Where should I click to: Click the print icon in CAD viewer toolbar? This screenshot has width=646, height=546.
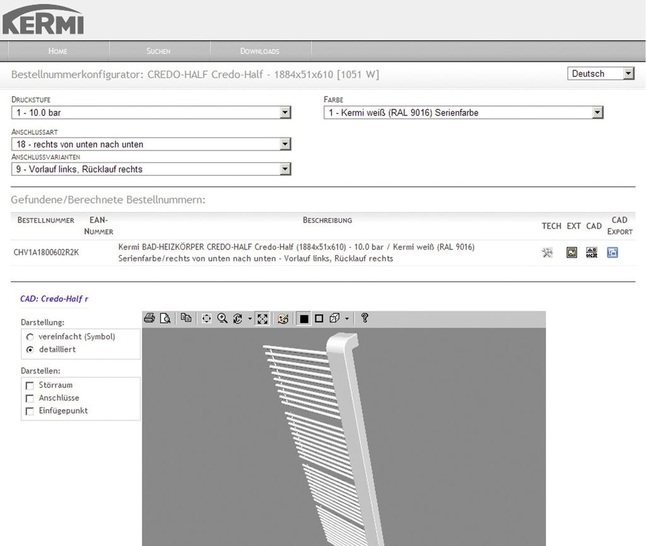149,318
